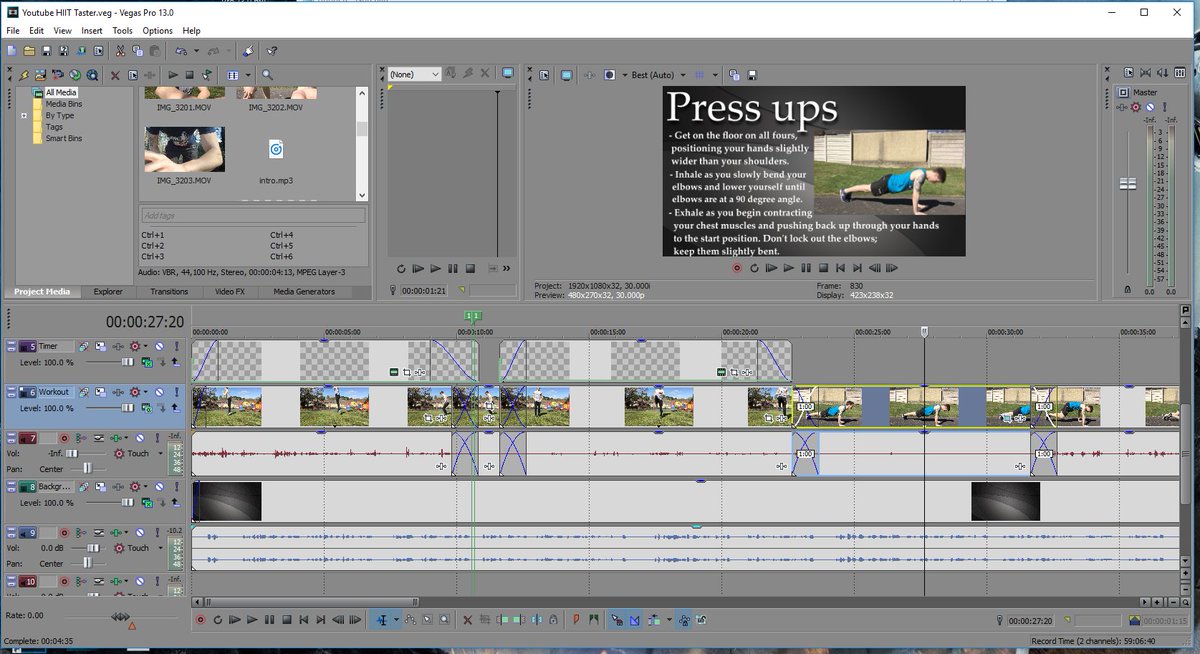The height and width of the screenshot is (654, 1200).
Task: Open the preview quality Best (Auto) dropdown
Action: point(654,75)
